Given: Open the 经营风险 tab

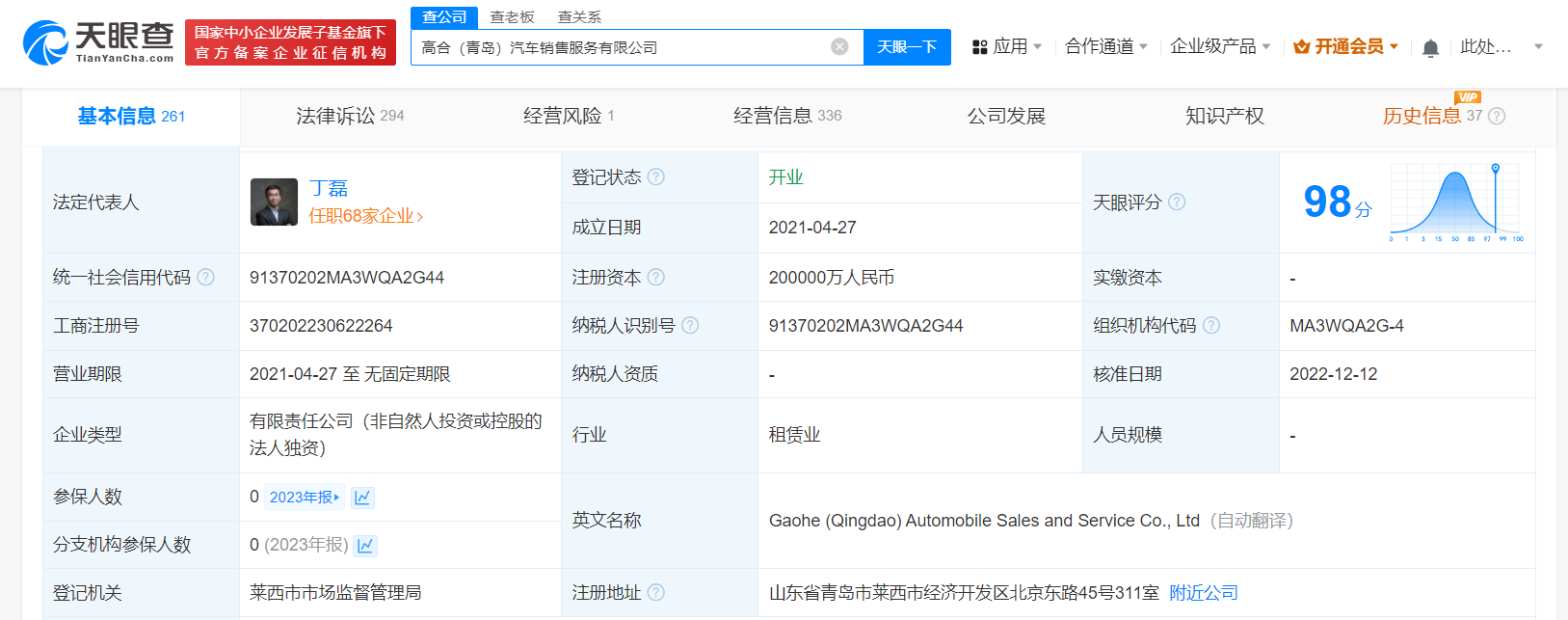Looking at the screenshot, I should click(569, 116).
